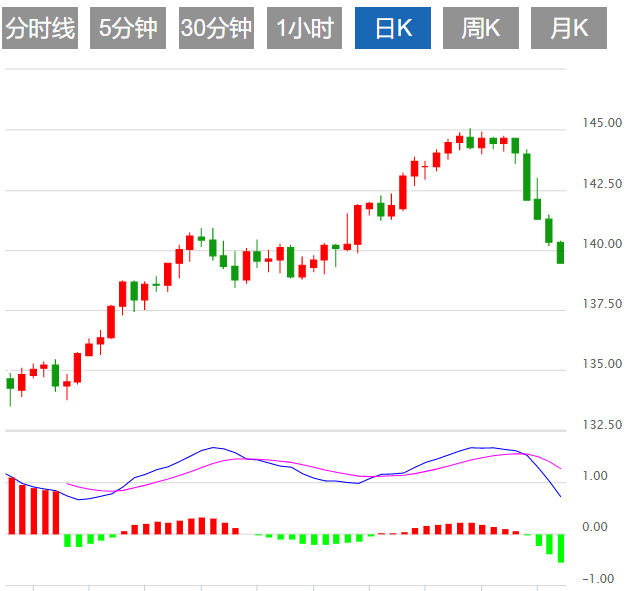
Task: Click the 145.00 price axis label
Action: 603,123
